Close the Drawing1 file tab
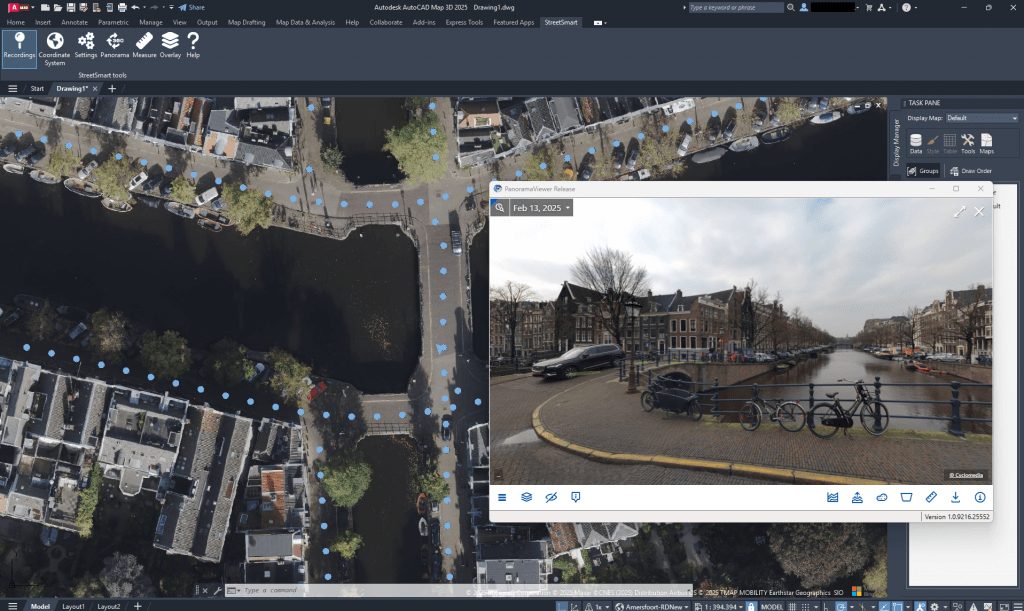 [95, 89]
